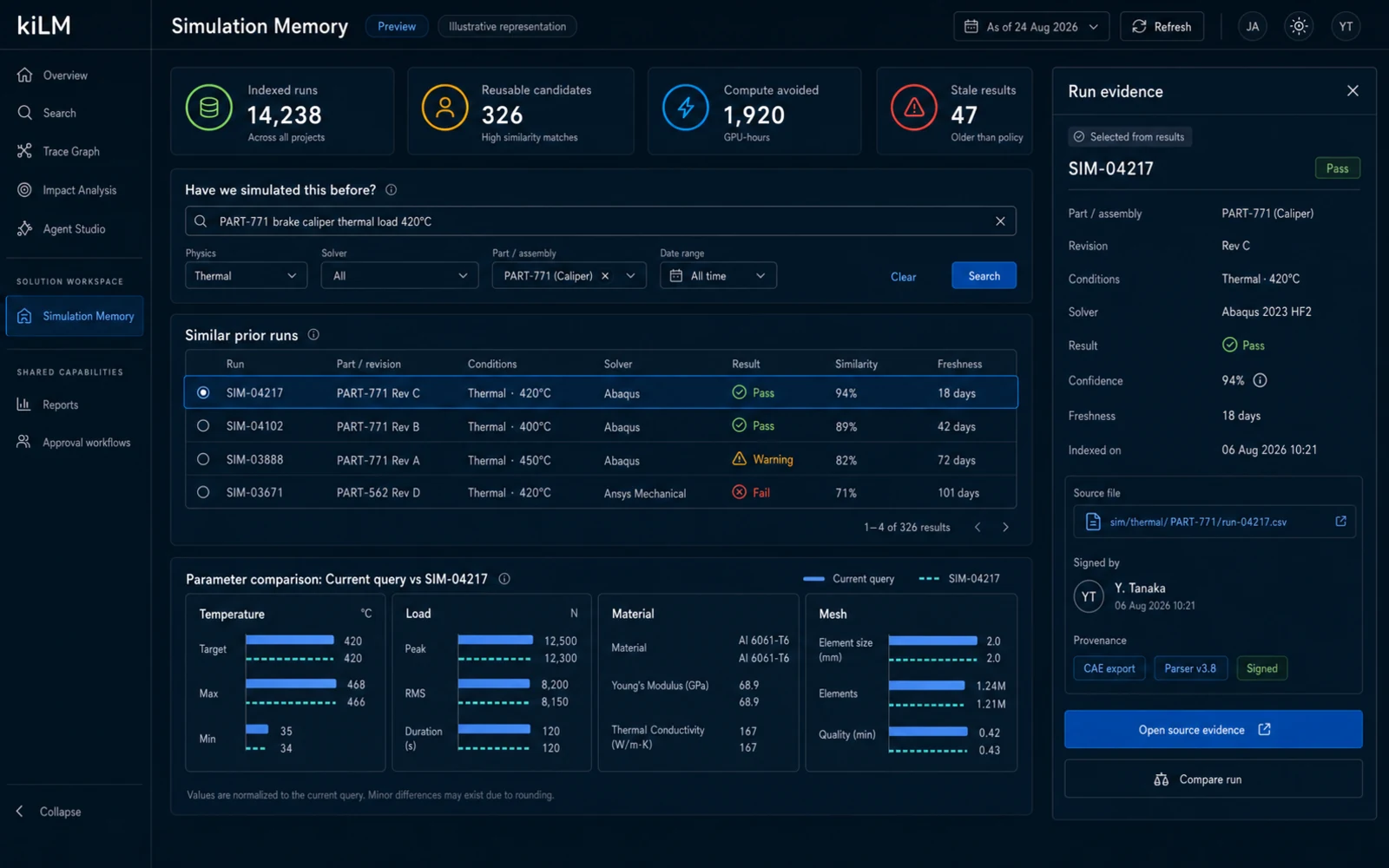This screenshot has height=868, width=1389.
Task: Expand the Solver dropdown set to All
Action: click(399, 276)
